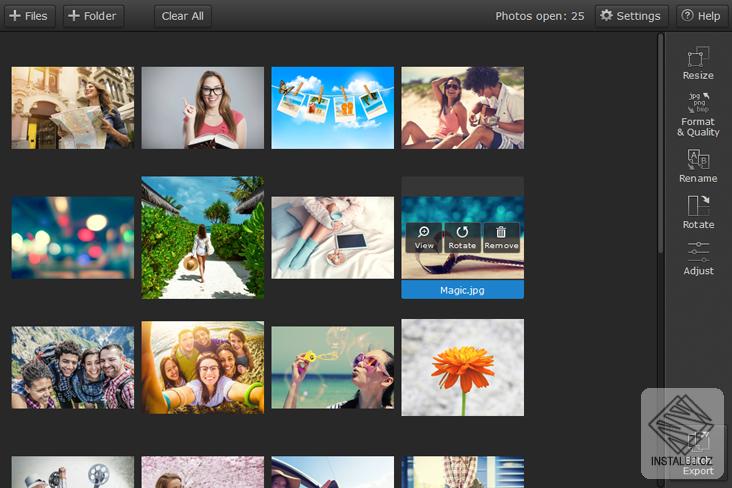Screen dimensions: 732x488
Task: Select the Rename tool
Action: (x=698, y=166)
